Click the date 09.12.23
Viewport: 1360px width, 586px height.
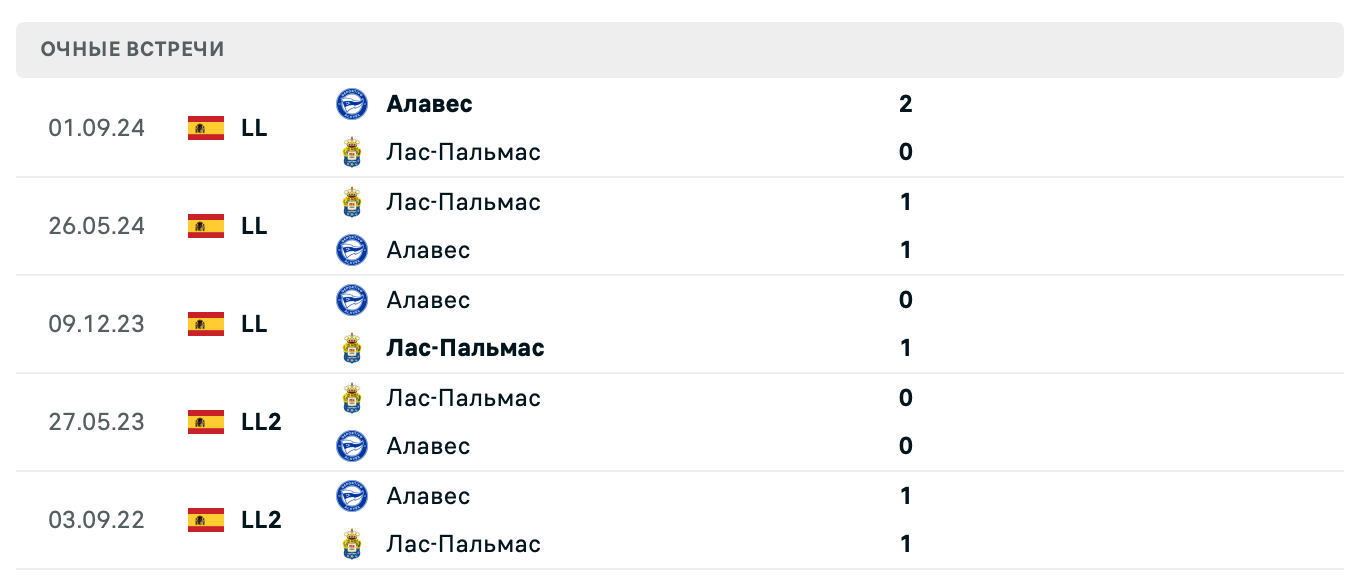point(96,324)
